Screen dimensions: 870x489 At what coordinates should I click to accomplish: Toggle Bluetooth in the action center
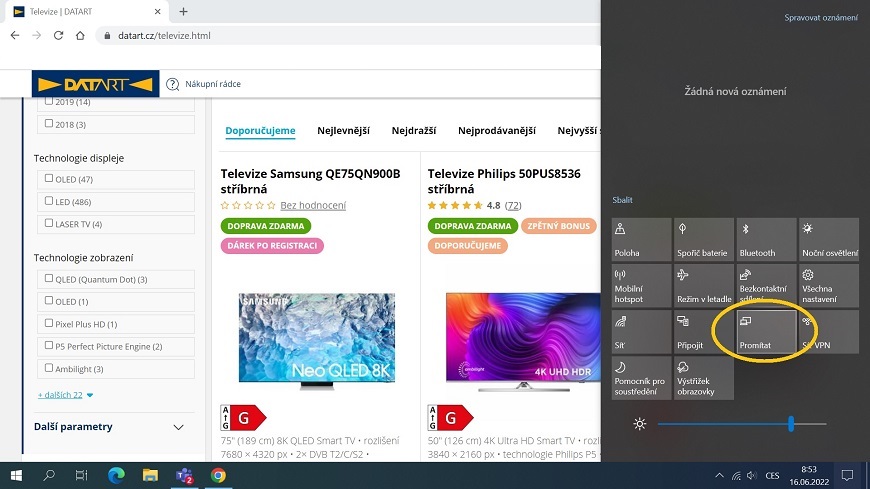tap(766, 239)
